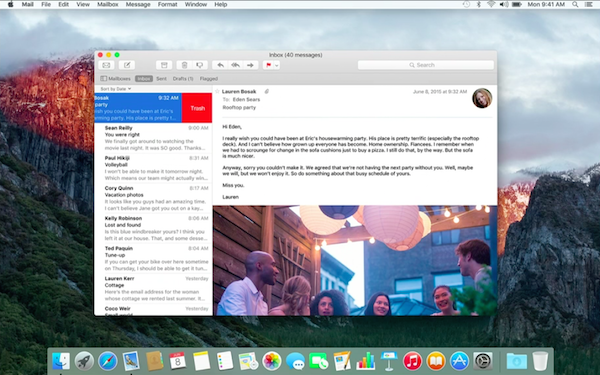This screenshot has height=375, width=600.
Task: Click the red Trash swipe button
Action: click(x=197, y=108)
